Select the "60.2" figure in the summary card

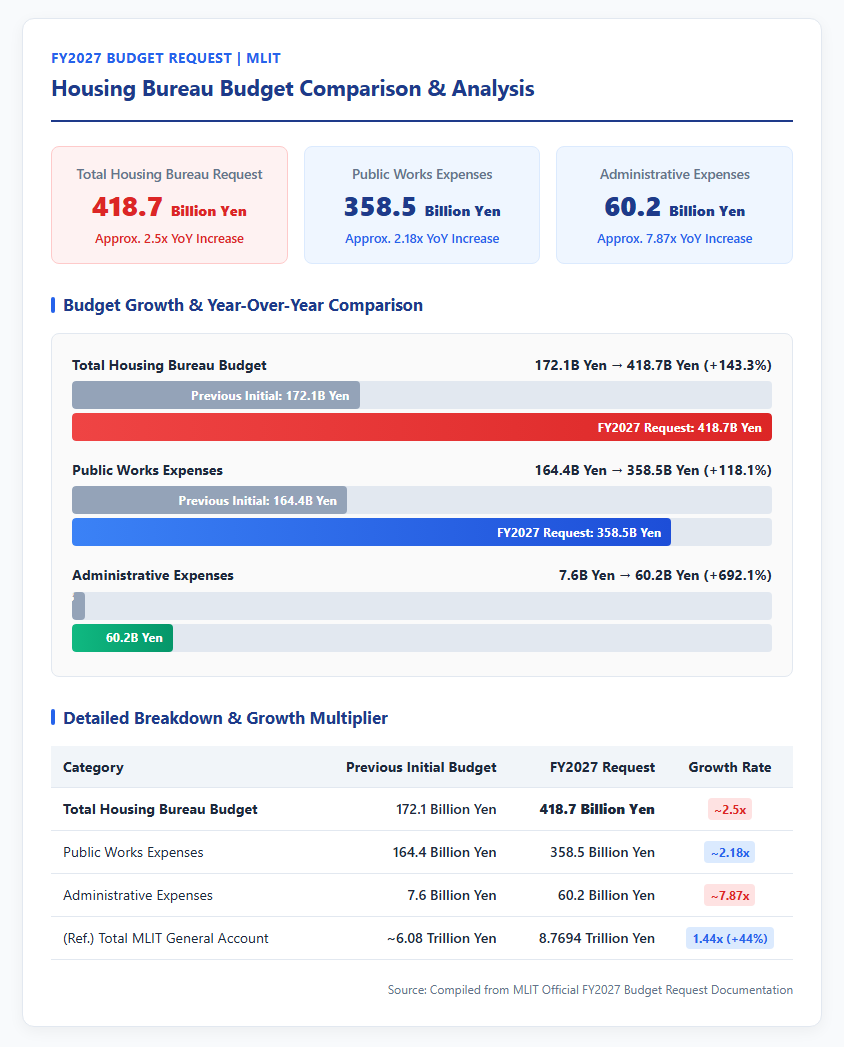pos(632,207)
